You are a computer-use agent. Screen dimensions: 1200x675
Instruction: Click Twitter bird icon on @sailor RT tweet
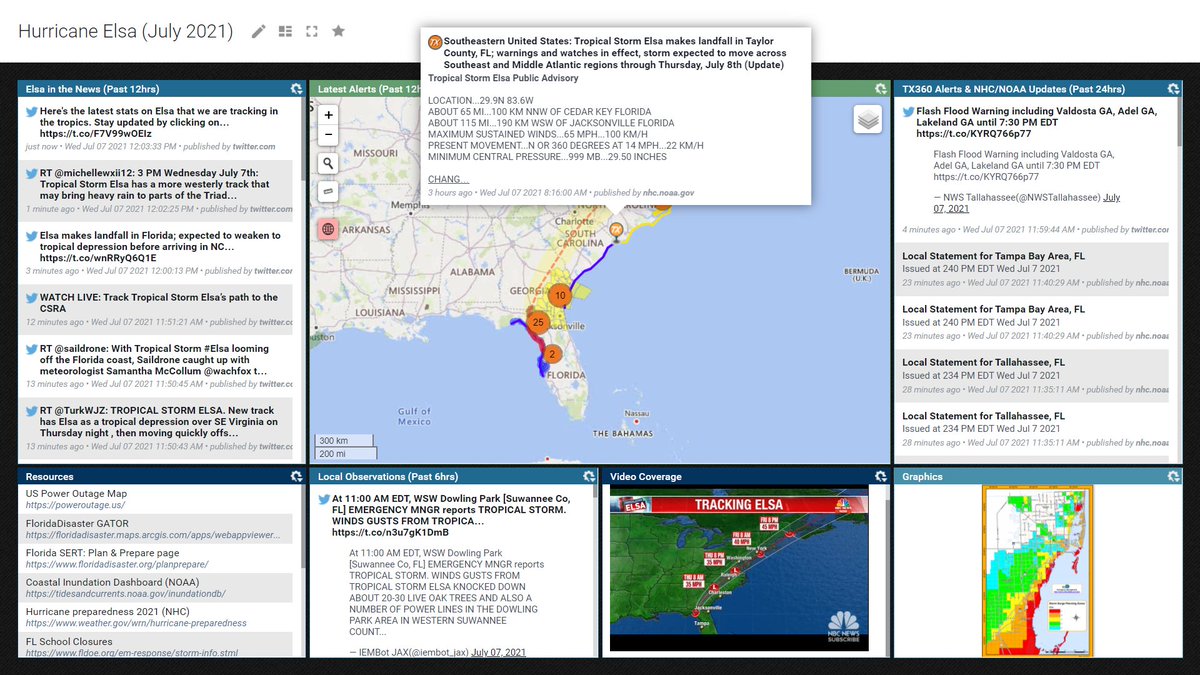[x=31, y=348]
